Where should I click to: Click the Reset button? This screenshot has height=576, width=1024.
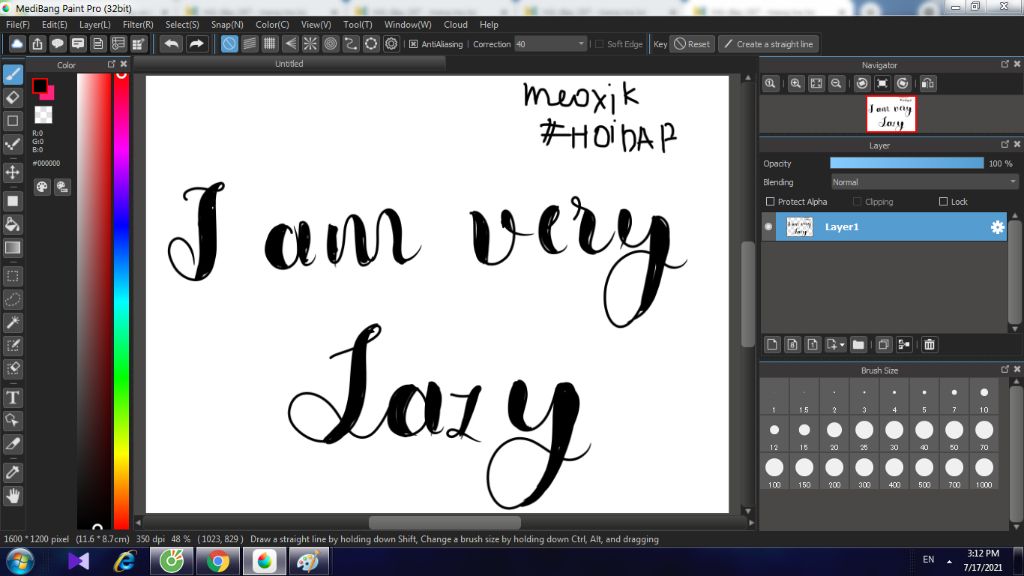pyautogui.click(x=692, y=44)
